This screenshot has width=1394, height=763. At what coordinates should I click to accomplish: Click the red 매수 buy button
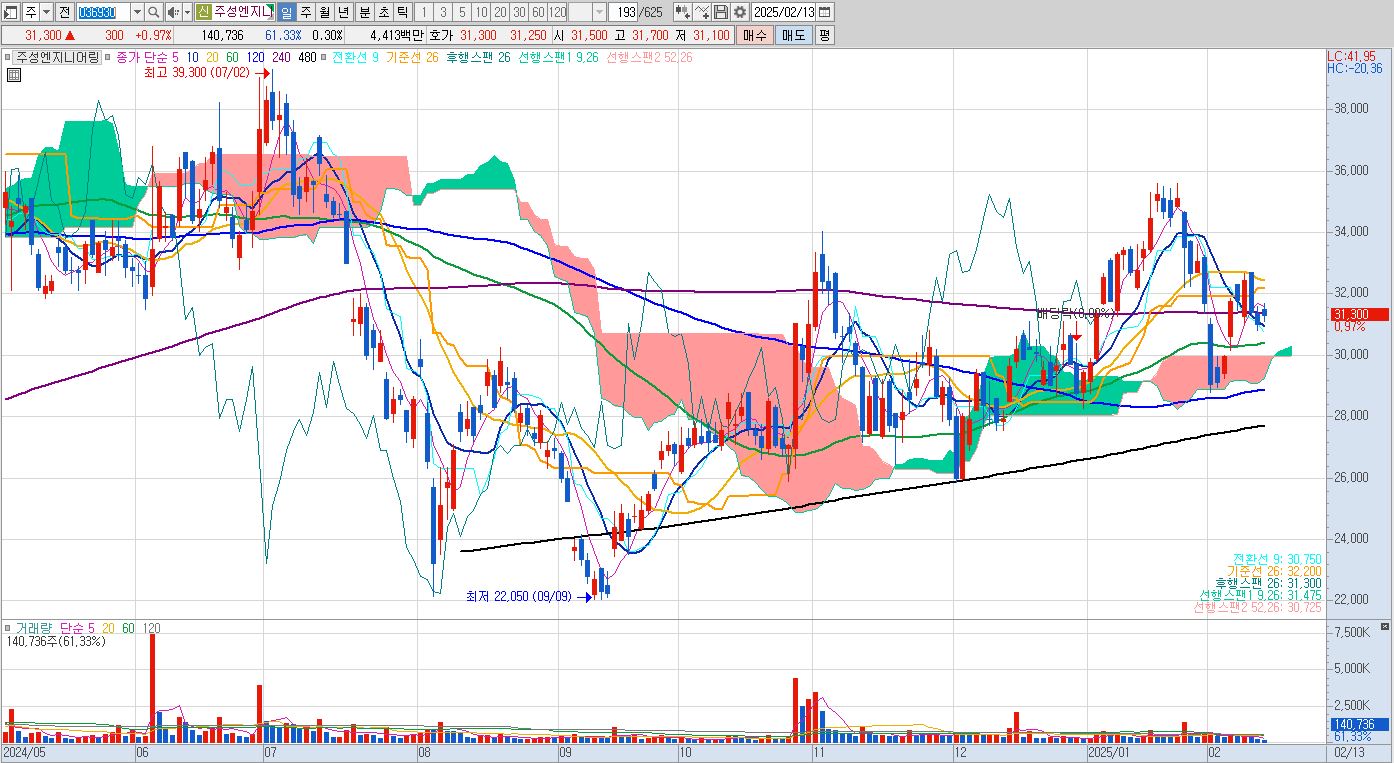click(754, 35)
